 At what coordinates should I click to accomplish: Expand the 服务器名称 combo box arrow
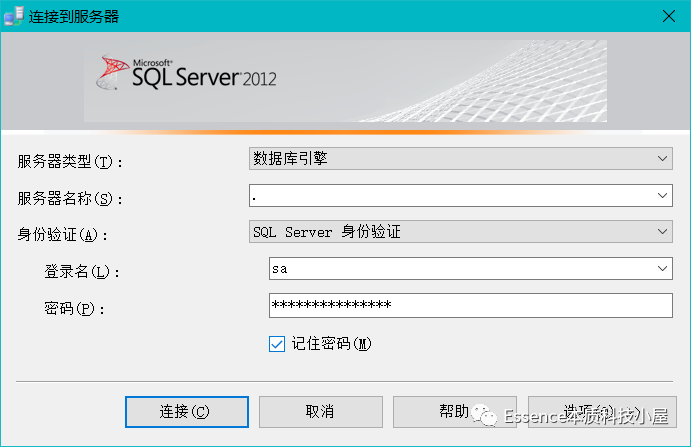(x=662, y=195)
